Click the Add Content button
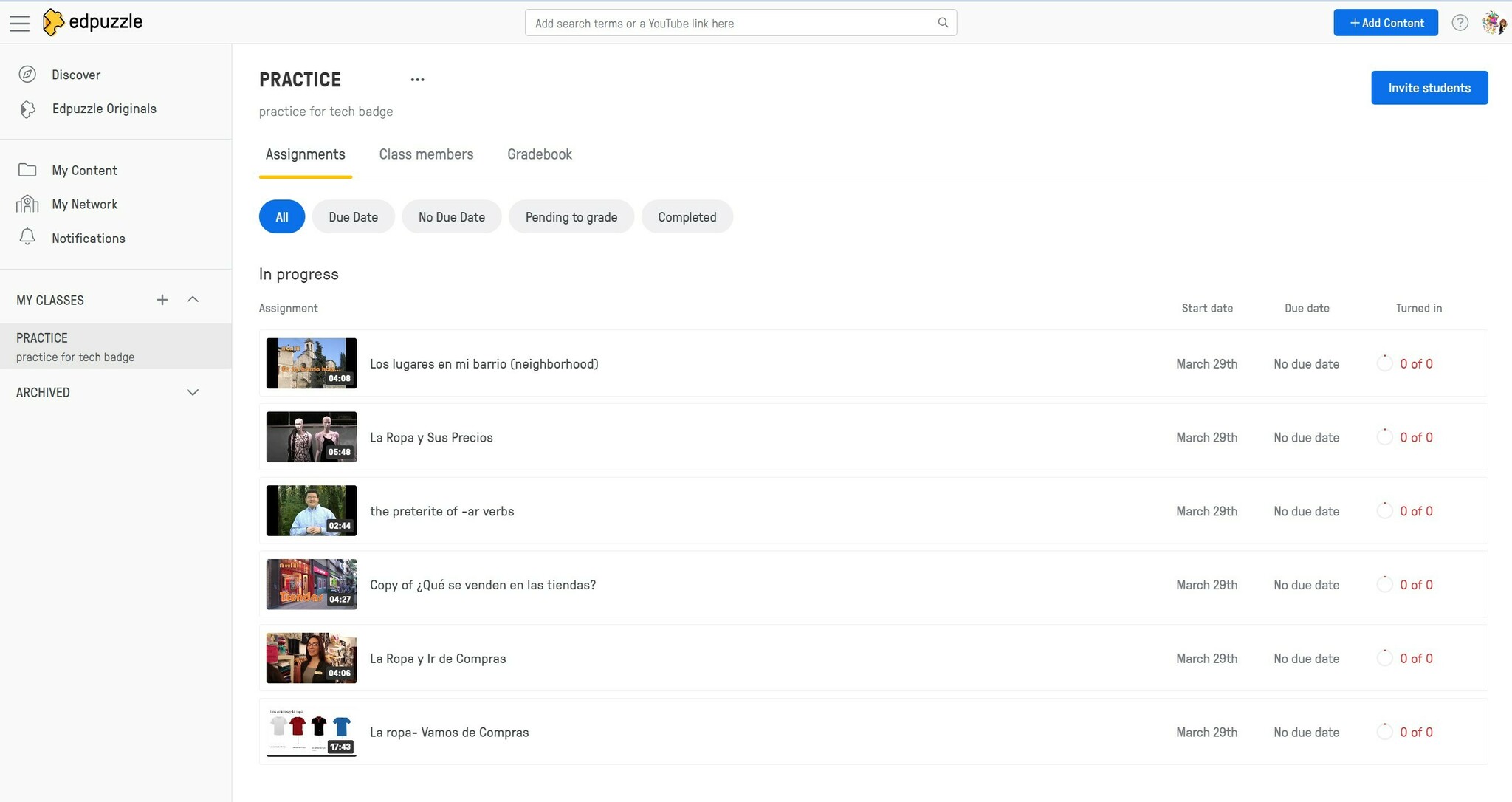Viewport: 1512px width, 802px height. coord(1385,23)
